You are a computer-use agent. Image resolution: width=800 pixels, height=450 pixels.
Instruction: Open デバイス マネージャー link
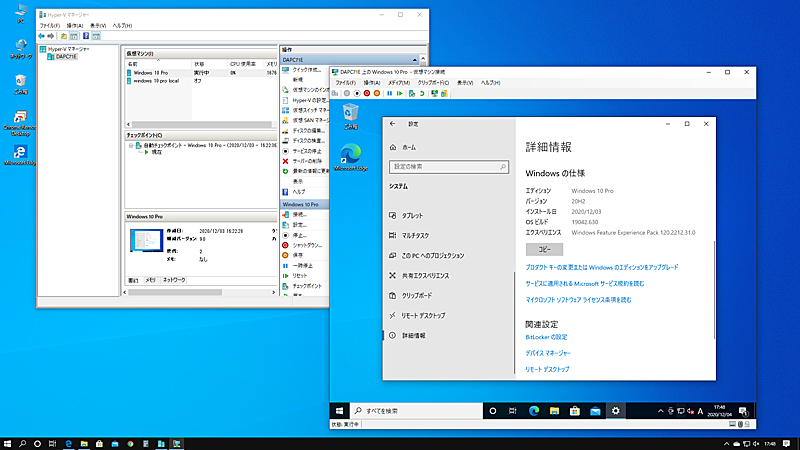click(548, 353)
